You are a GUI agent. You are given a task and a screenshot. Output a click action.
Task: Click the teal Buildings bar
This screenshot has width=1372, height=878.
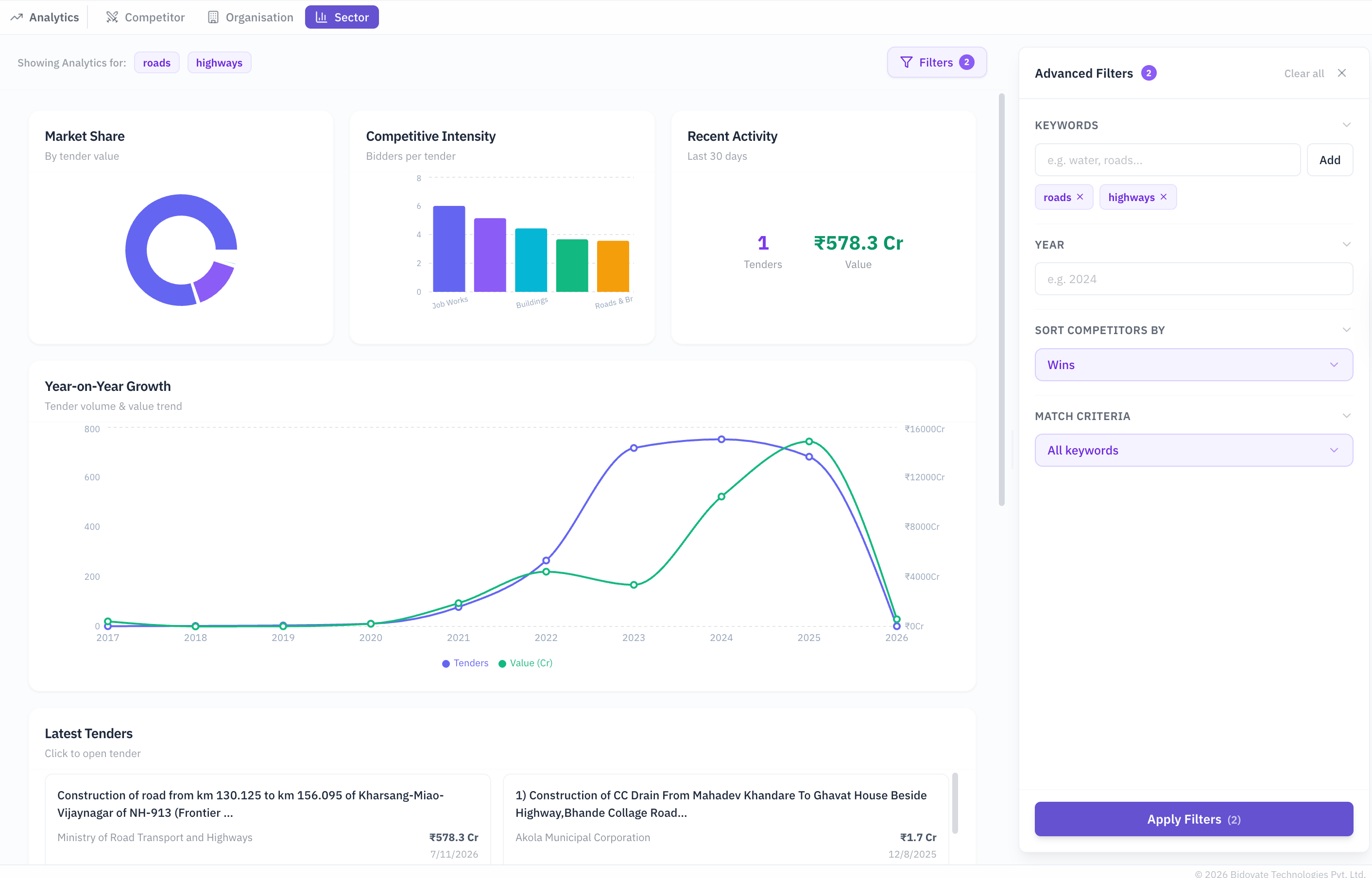click(x=531, y=260)
